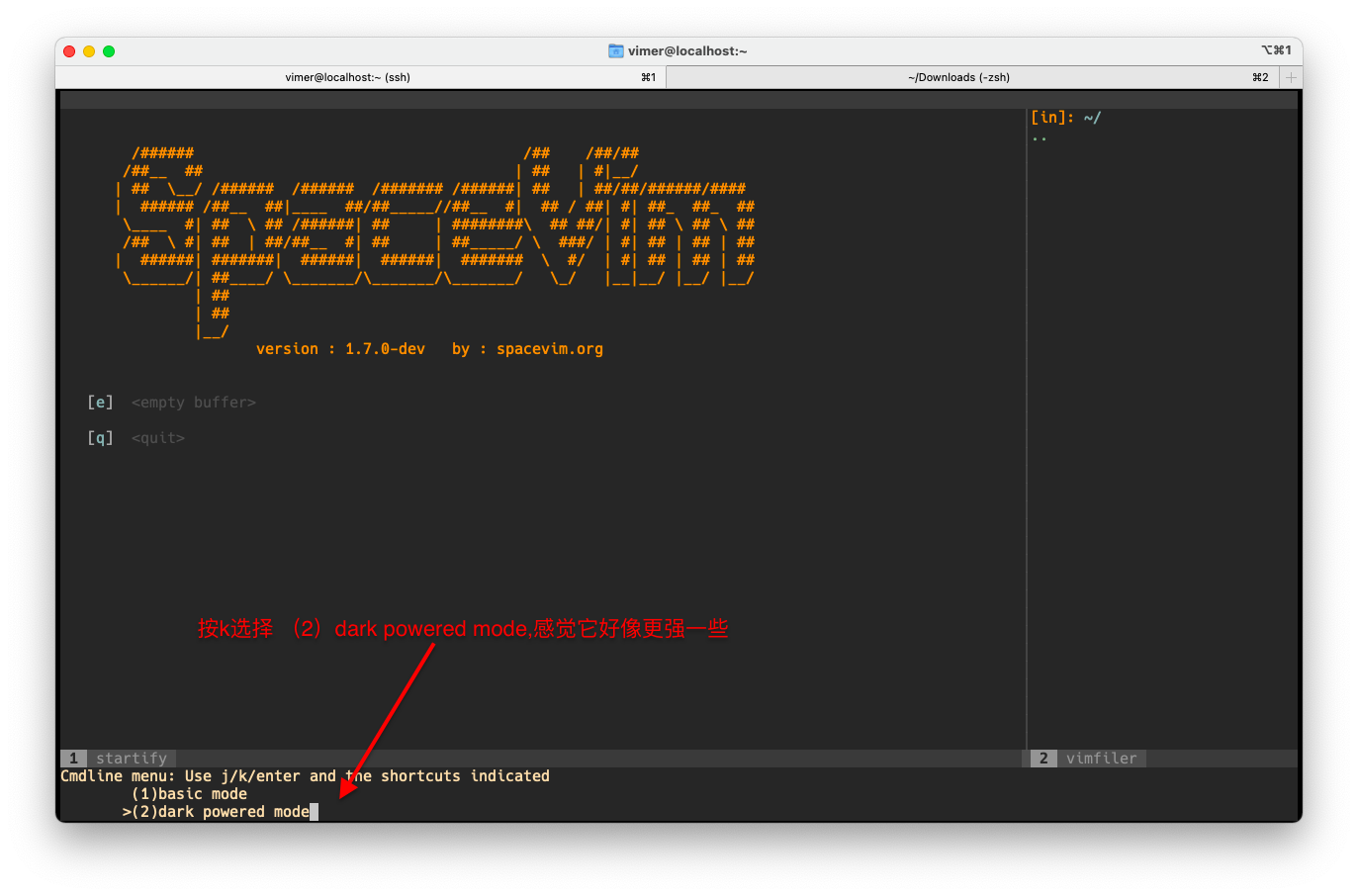Image resolution: width=1358 pixels, height=896 pixels.
Task: Maximize the terminal window with green button
Action: [109, 51]
